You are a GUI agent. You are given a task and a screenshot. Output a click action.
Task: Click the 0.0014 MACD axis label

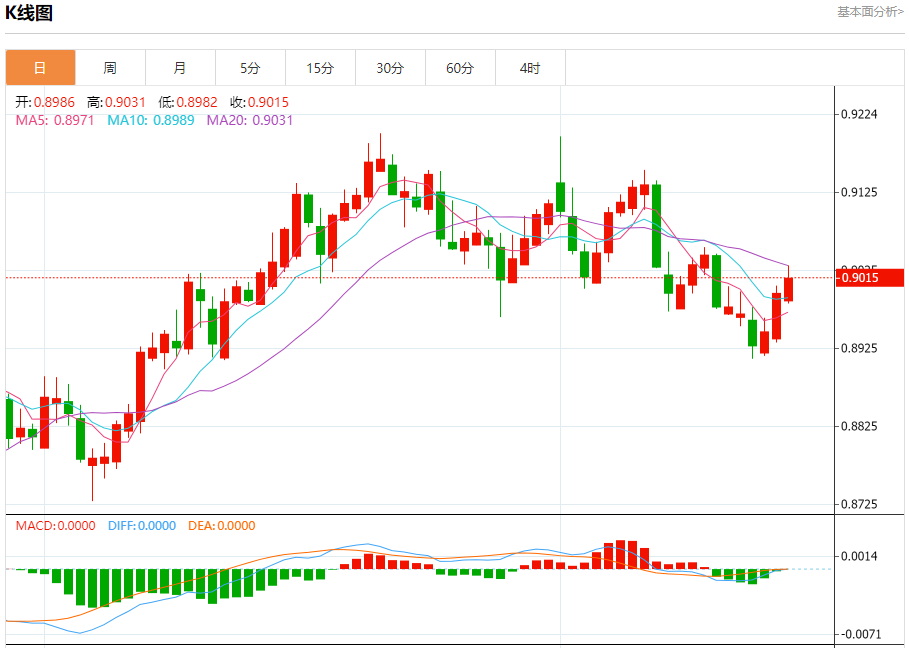click(x=860, y=556)
